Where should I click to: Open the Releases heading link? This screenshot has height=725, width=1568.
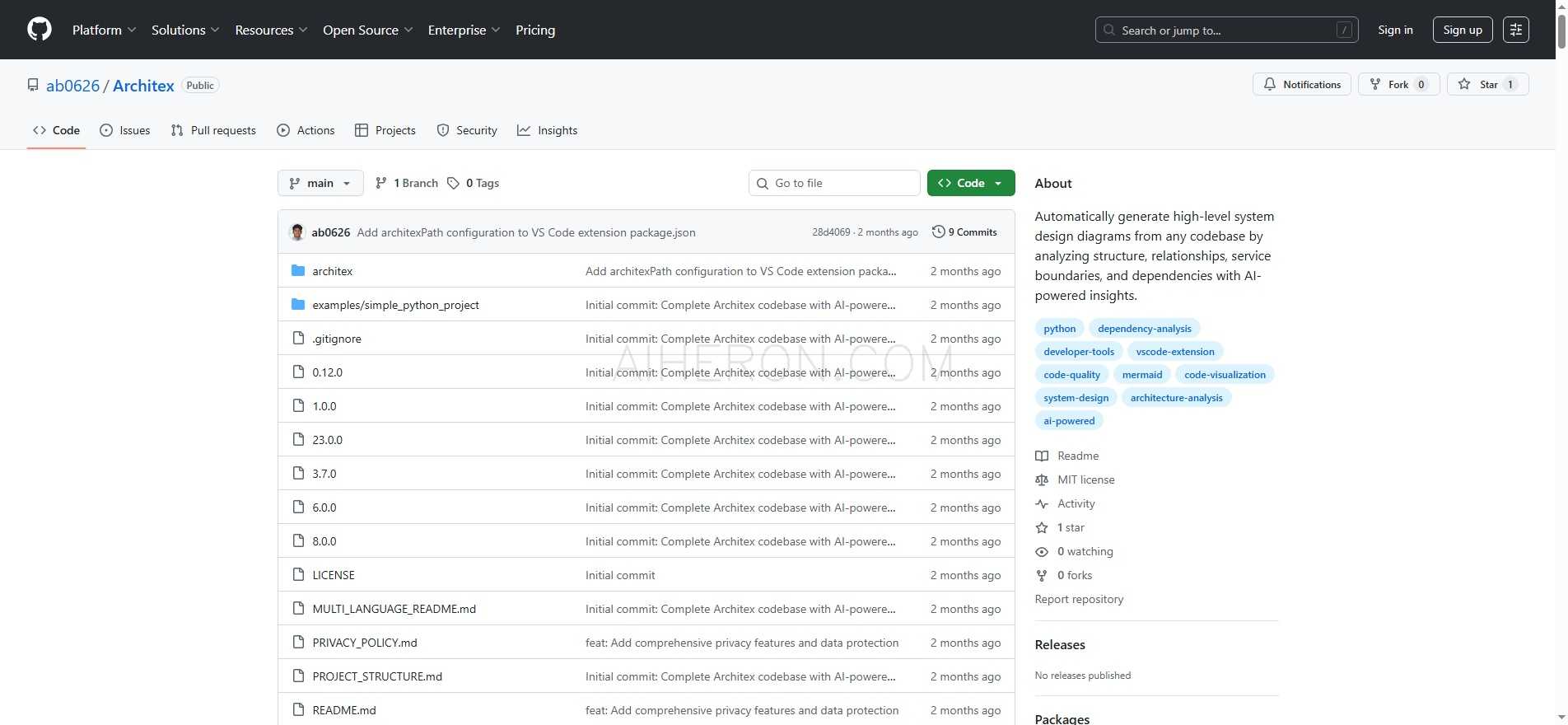[1060, 644]
